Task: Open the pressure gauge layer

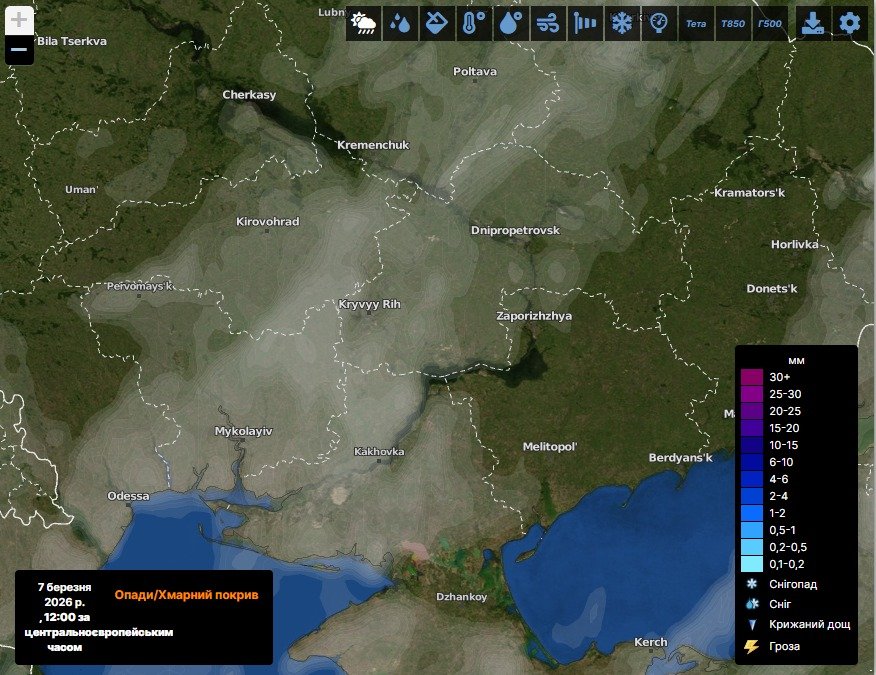Action: (658, 22)
